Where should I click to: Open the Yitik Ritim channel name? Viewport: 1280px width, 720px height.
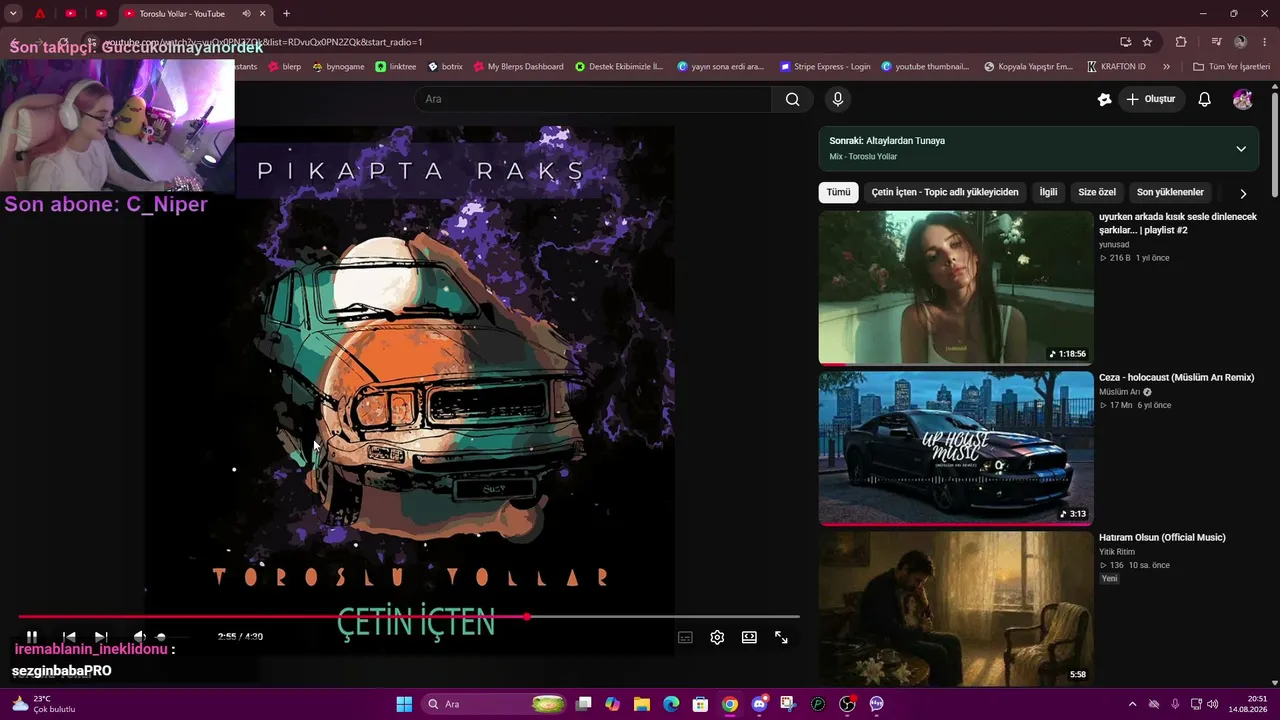click(x=1117, y=552)
